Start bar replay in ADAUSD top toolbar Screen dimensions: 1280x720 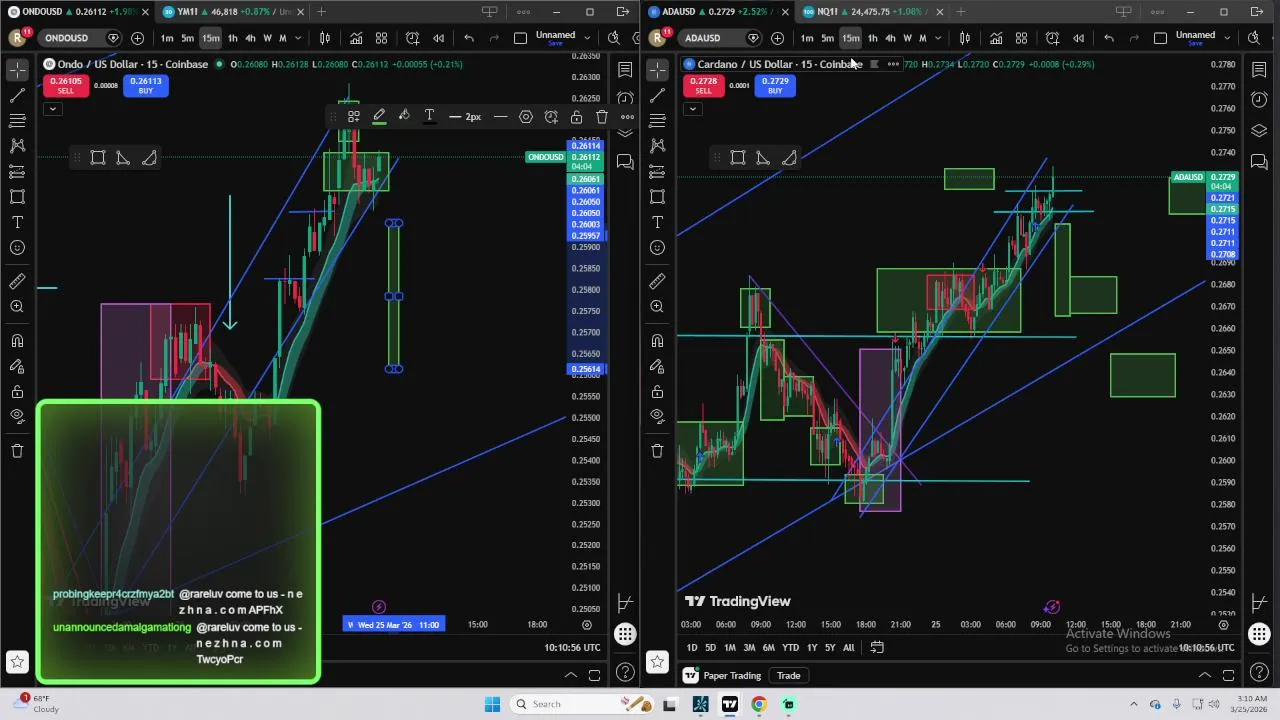pos(1078,38)
